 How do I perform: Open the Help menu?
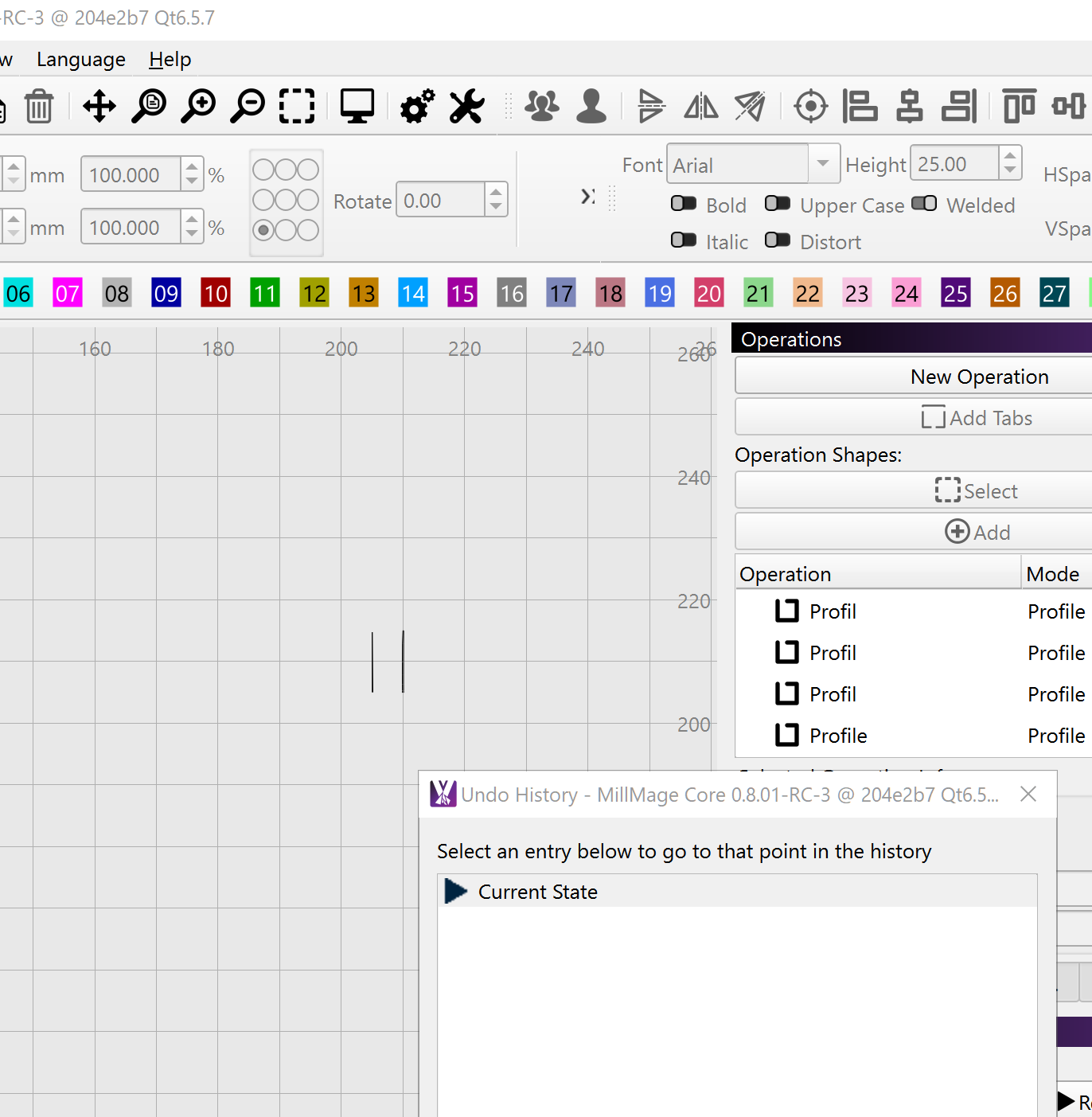click(170, 60)
